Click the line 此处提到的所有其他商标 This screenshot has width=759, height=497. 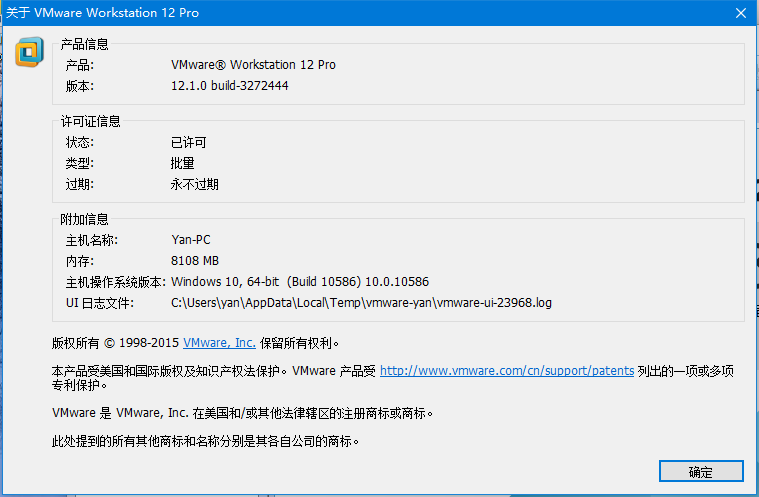point(205,441)
